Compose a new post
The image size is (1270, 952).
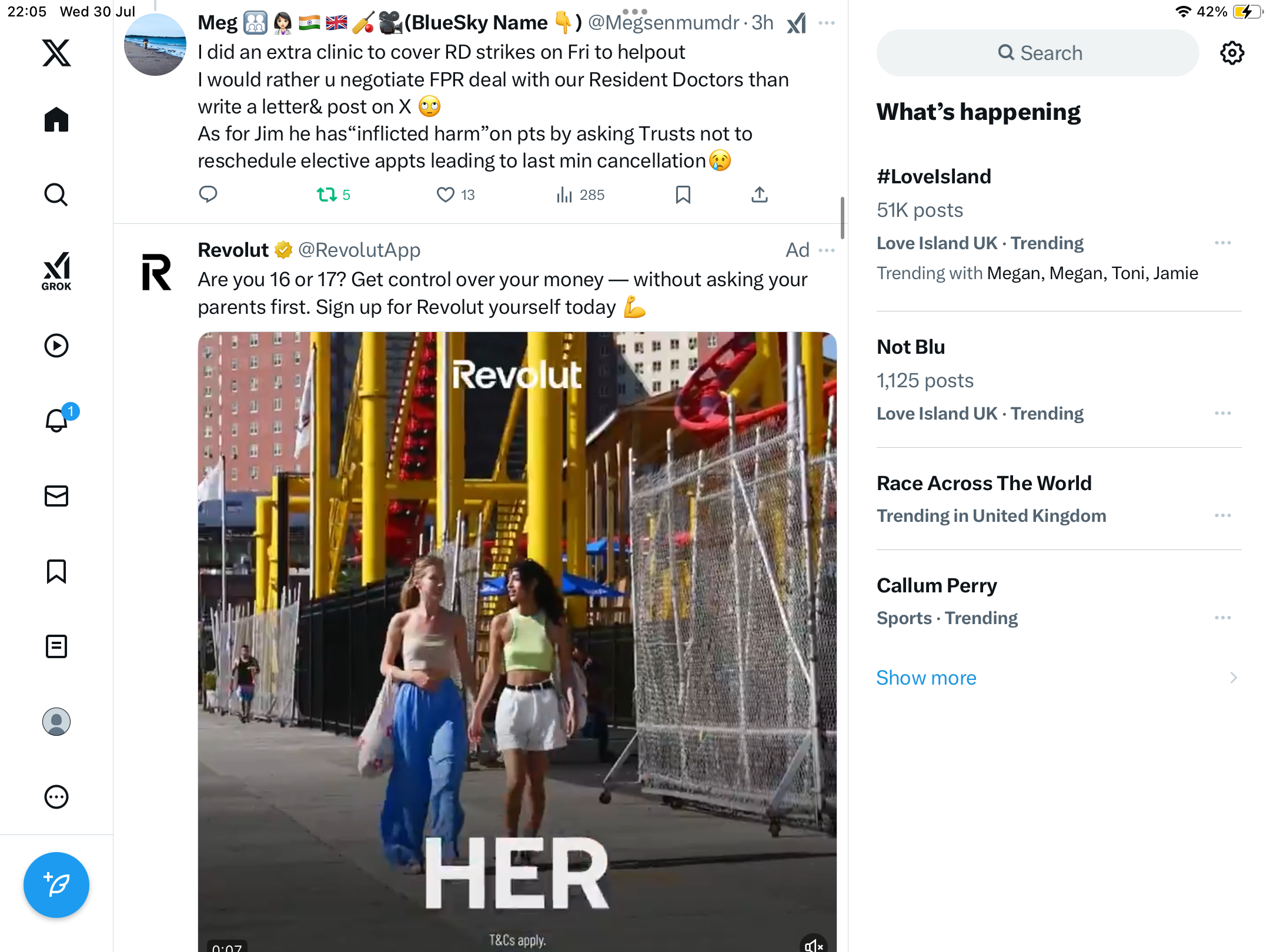(56, 885)
